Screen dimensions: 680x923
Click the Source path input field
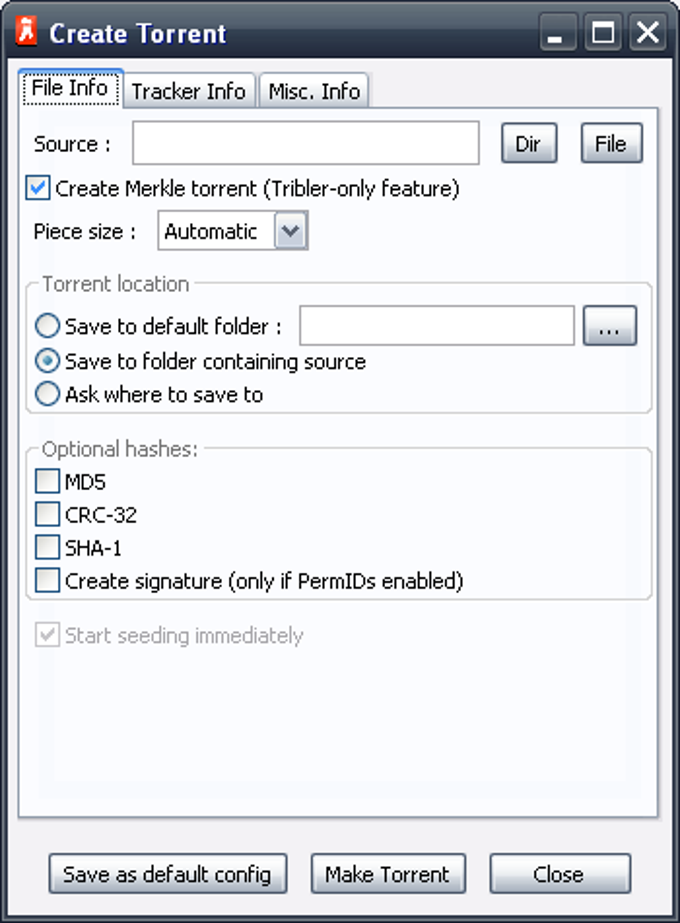pos(306,144)
